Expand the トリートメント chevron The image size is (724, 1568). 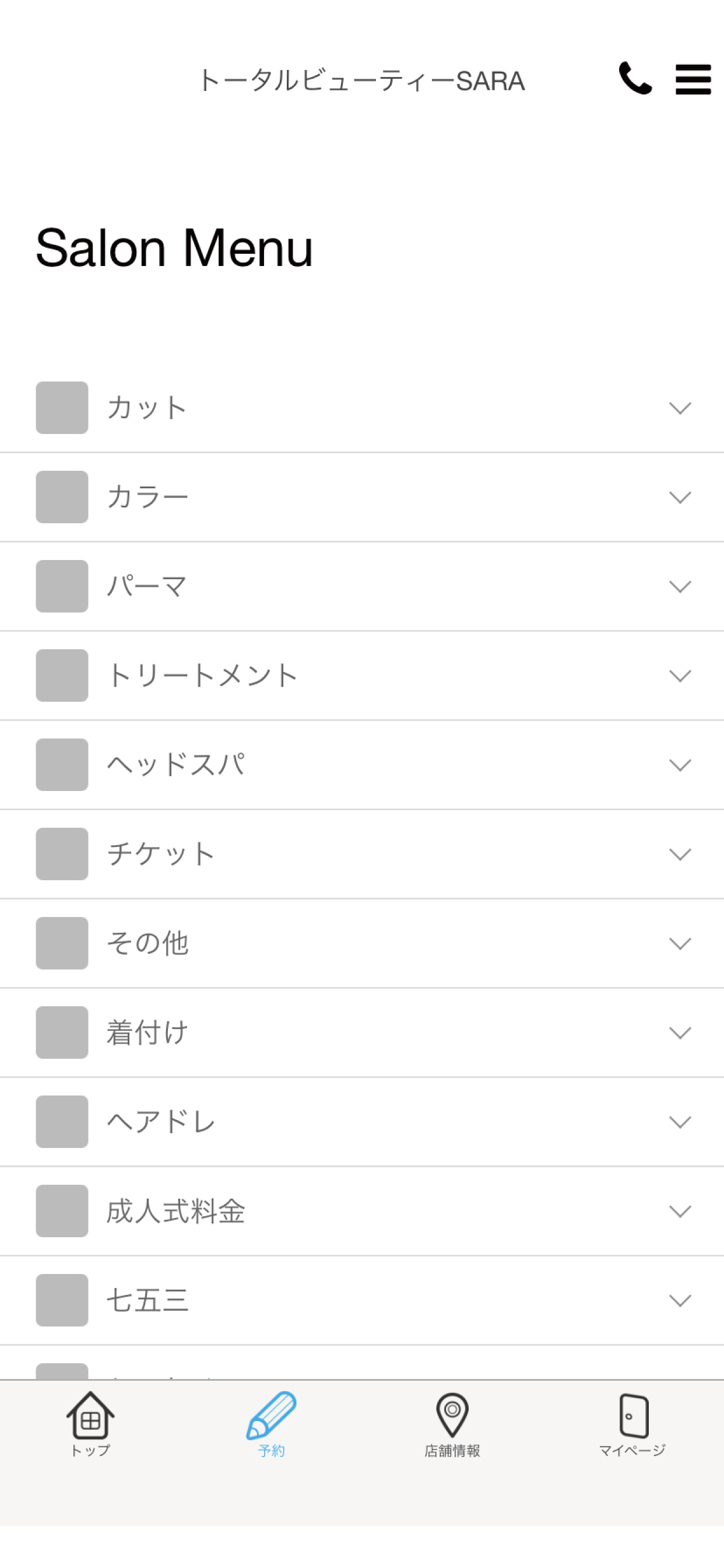coord(680,675)
